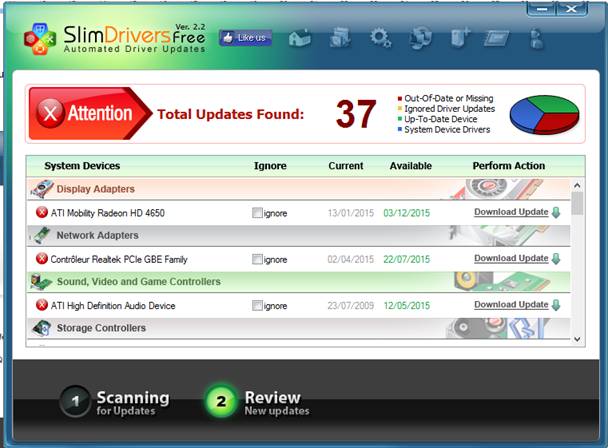
Task: Click the Display Adapters category icon
Action: (x=42, y=189)
